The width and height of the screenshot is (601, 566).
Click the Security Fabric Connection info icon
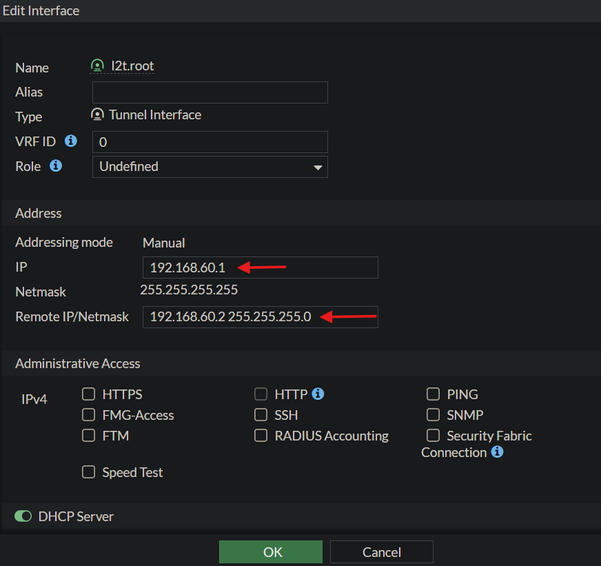497,452
